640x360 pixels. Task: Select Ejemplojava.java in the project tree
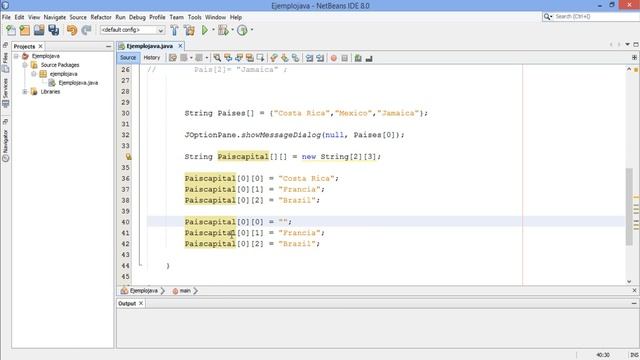[x=78, y=83]
